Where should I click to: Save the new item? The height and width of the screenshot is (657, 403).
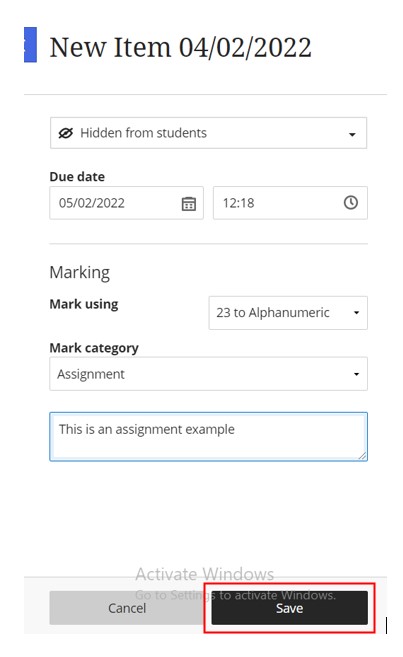(289, 608)
